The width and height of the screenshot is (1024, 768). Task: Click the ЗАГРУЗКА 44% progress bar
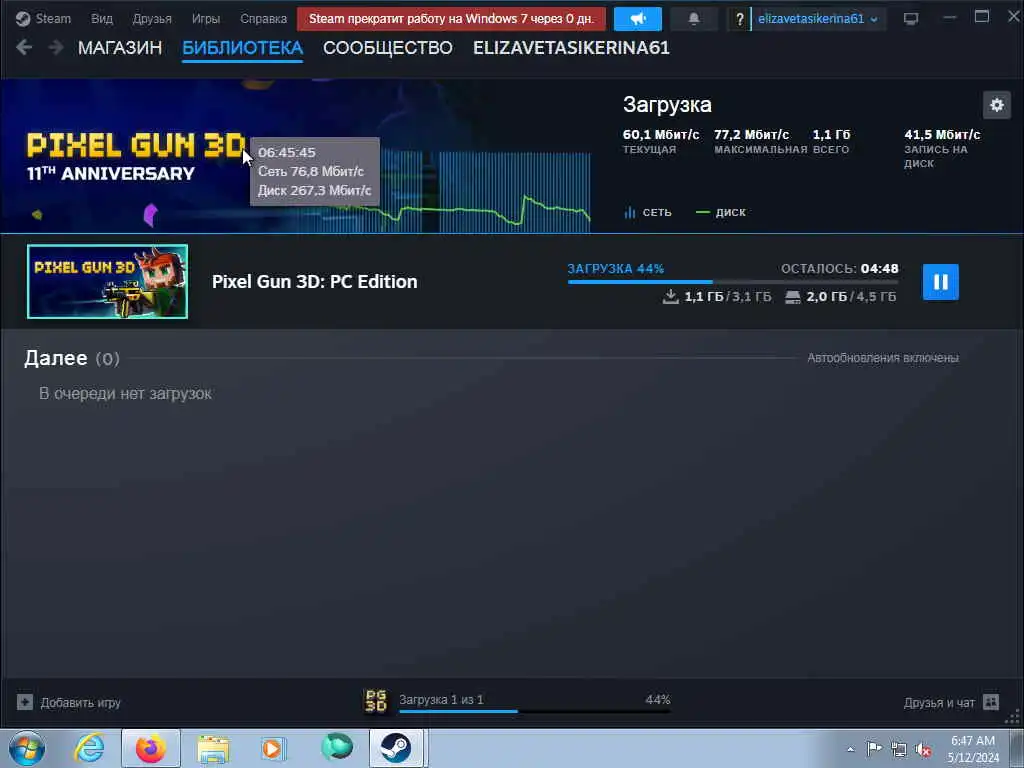pos(733,281)
